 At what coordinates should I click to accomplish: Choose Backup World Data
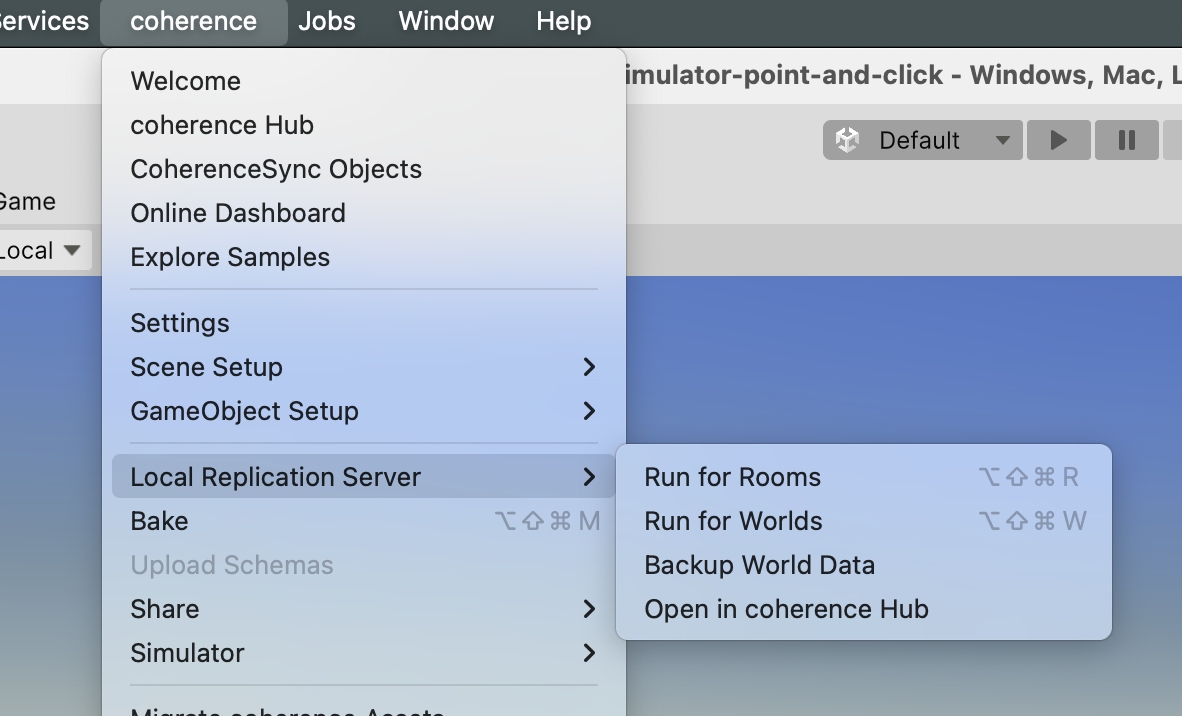pyautogui.click(x=760, y=565)
